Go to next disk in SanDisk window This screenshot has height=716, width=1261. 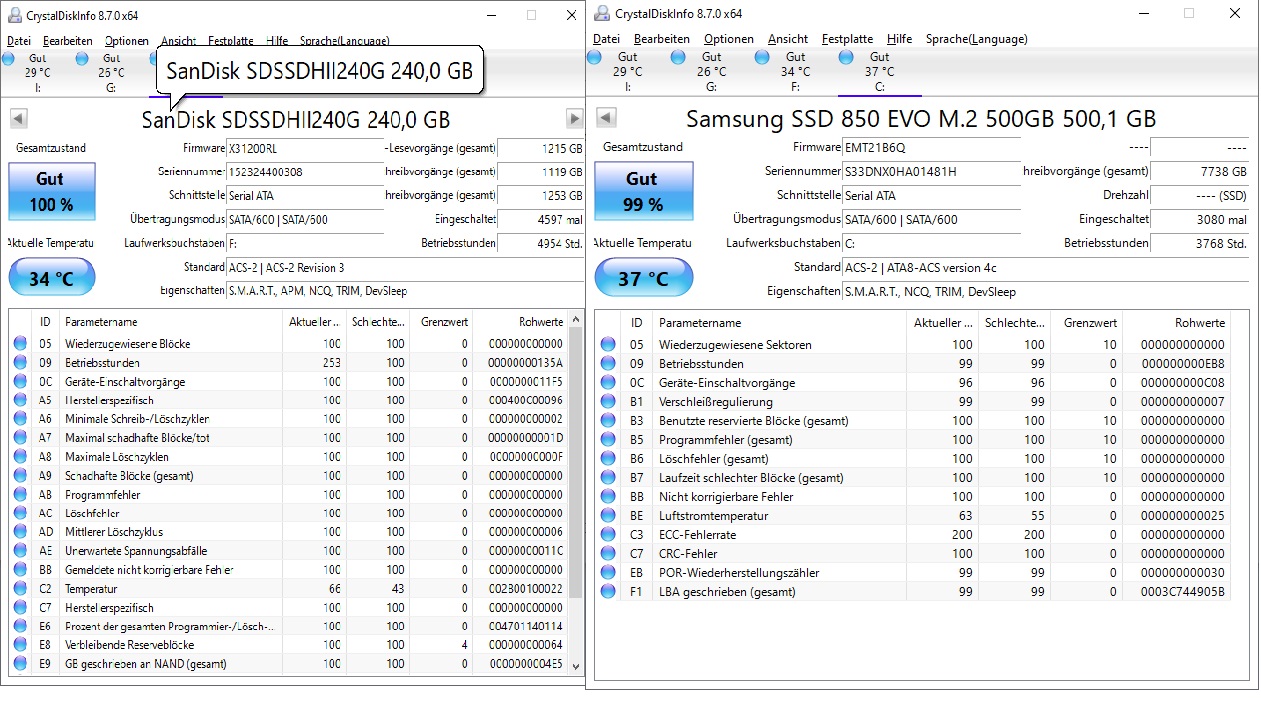(x=574, y=119)
